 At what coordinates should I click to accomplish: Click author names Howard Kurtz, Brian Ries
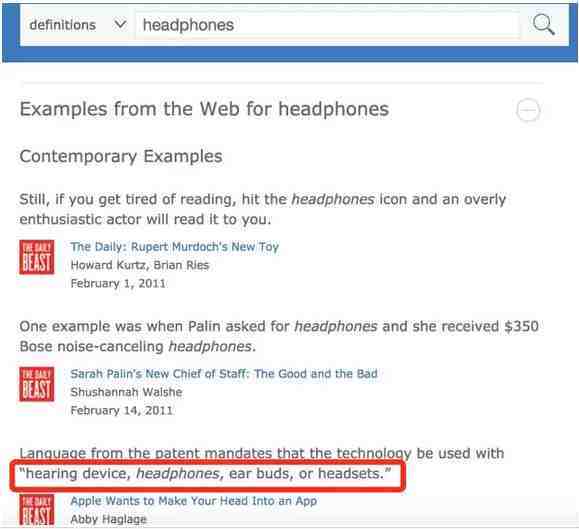(140, 265)
